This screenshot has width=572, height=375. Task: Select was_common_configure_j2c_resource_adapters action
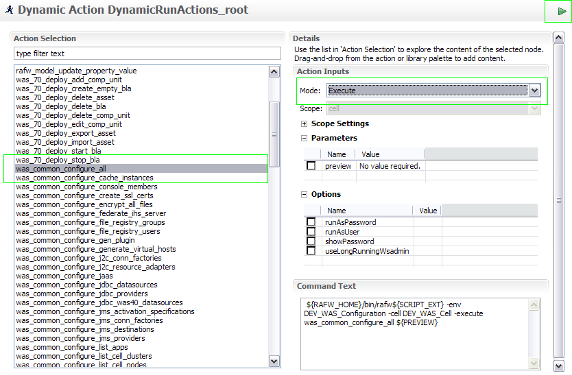(x=95, y=267)
